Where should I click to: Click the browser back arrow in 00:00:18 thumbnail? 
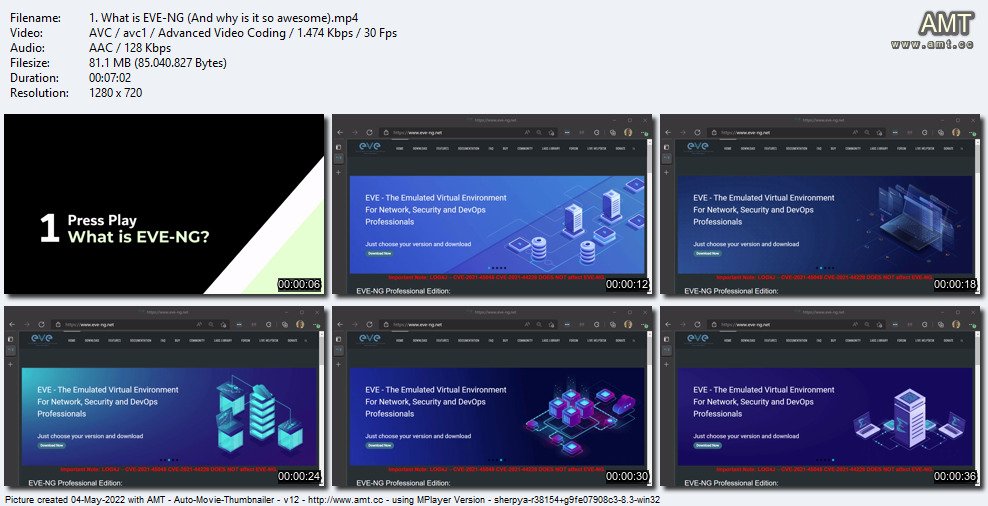click(x=669, y=133)
